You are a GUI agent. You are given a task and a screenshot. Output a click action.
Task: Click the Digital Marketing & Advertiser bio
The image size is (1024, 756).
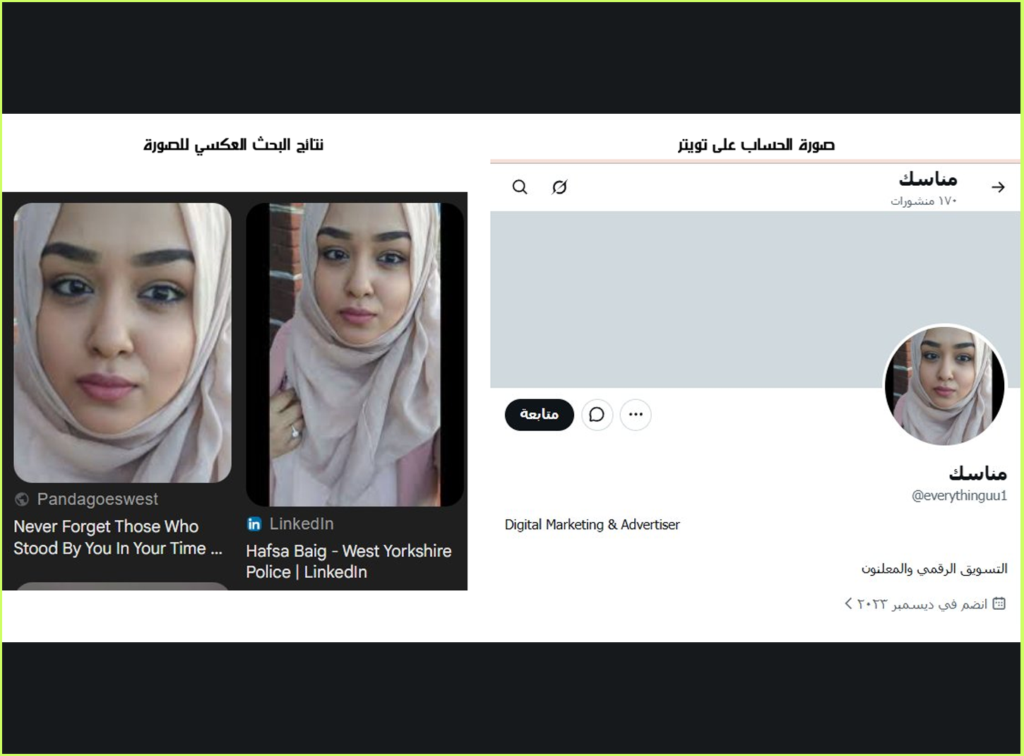592,525
